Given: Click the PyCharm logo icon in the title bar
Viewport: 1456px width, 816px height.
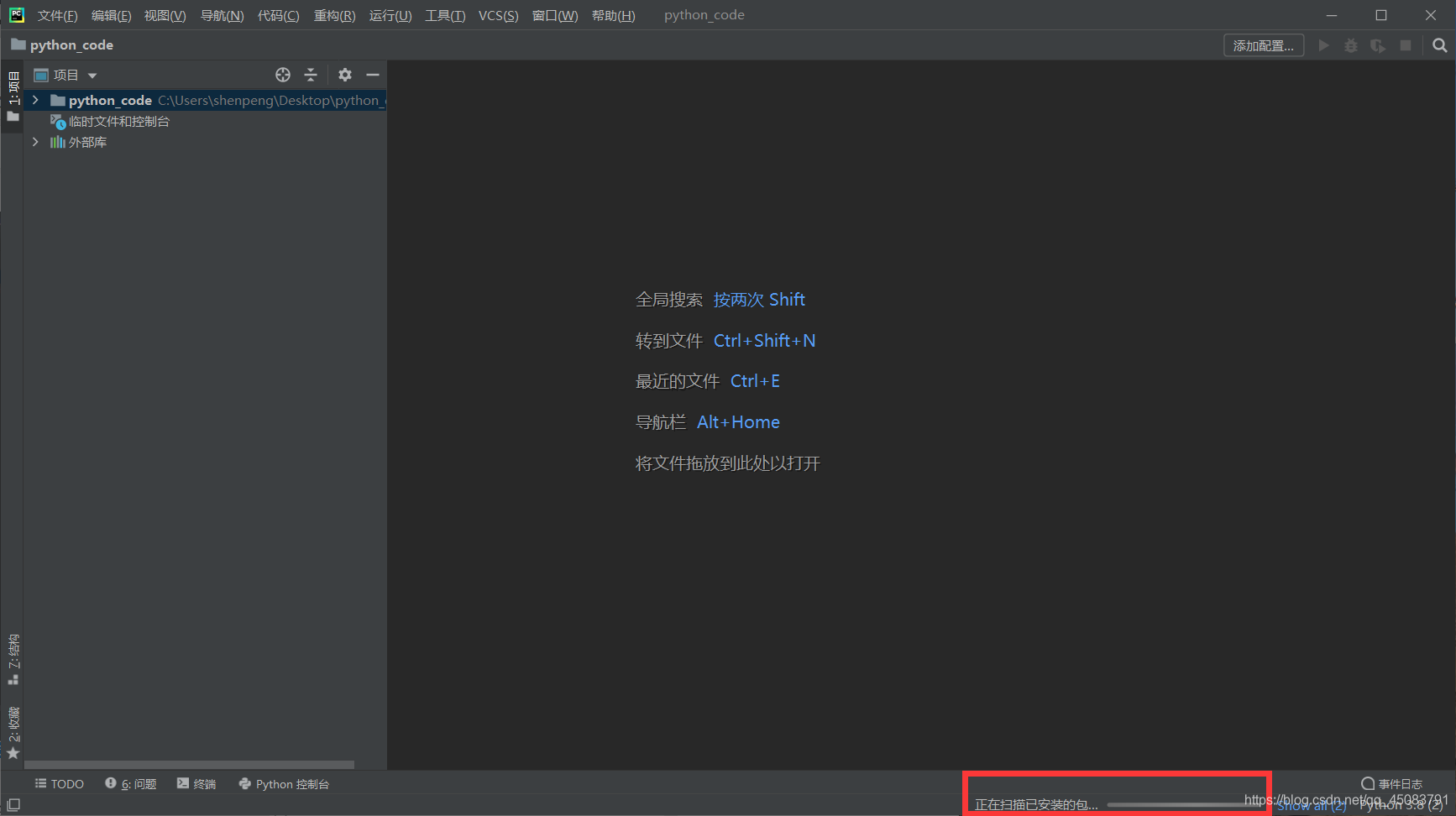Looking at the screenshot, I should point(17,15).
